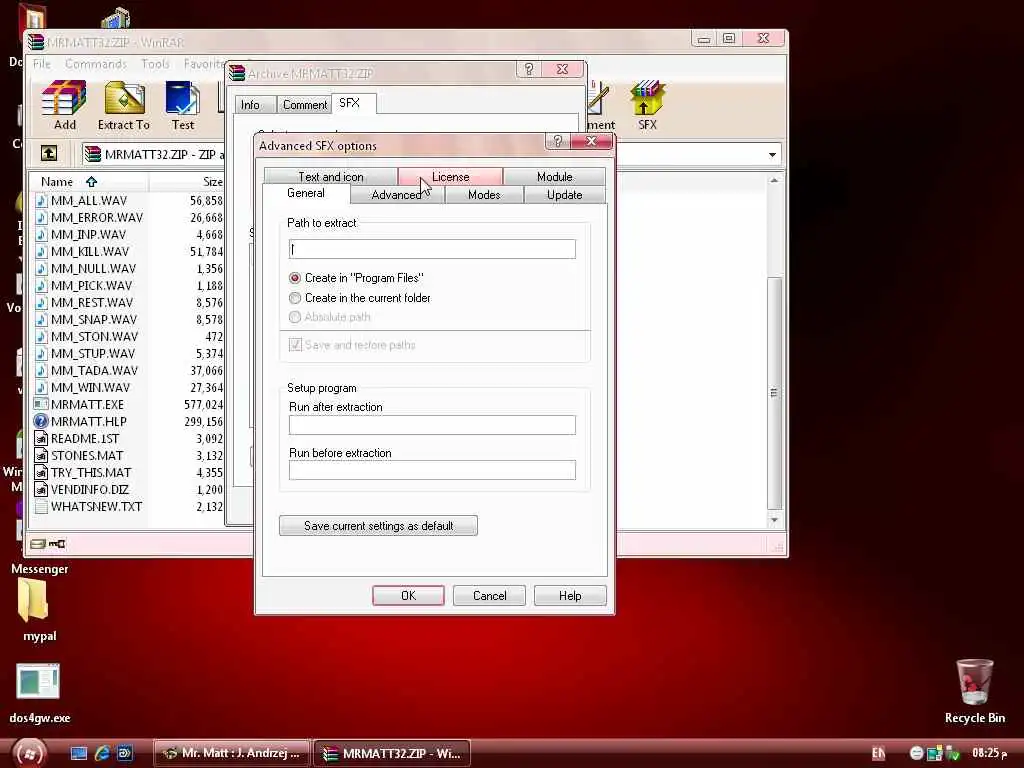Switch to the Text and icon tab

[x=330, y=177]
